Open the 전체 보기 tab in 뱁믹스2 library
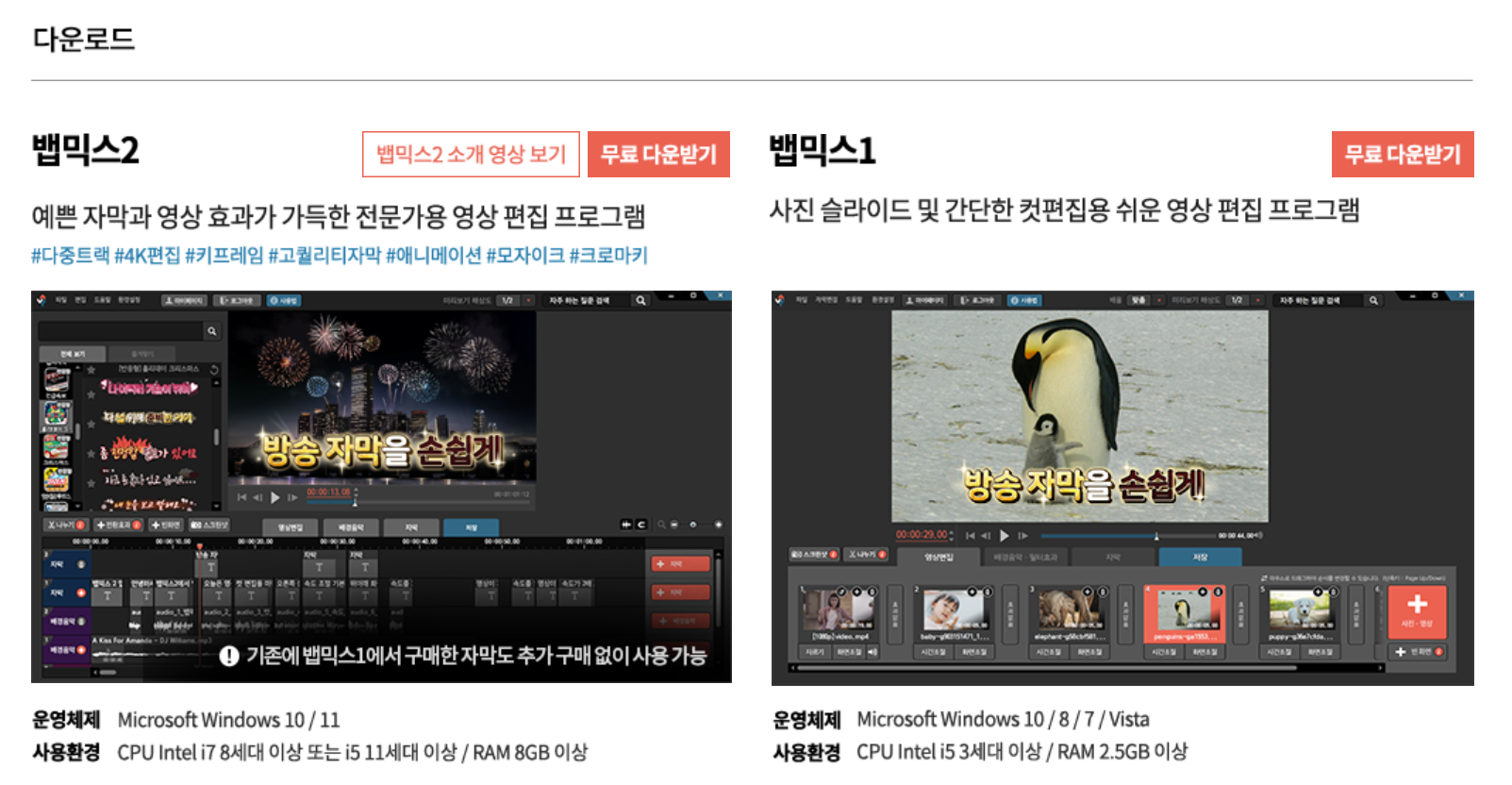Screen dimensions: 1512x785 coord(73,354)
